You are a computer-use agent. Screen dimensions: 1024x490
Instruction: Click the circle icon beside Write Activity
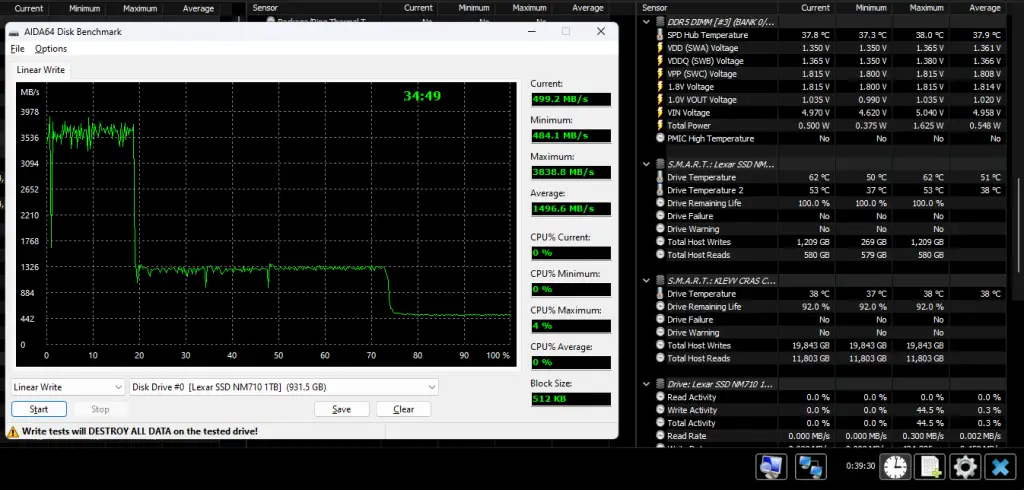tap(660, 410)
